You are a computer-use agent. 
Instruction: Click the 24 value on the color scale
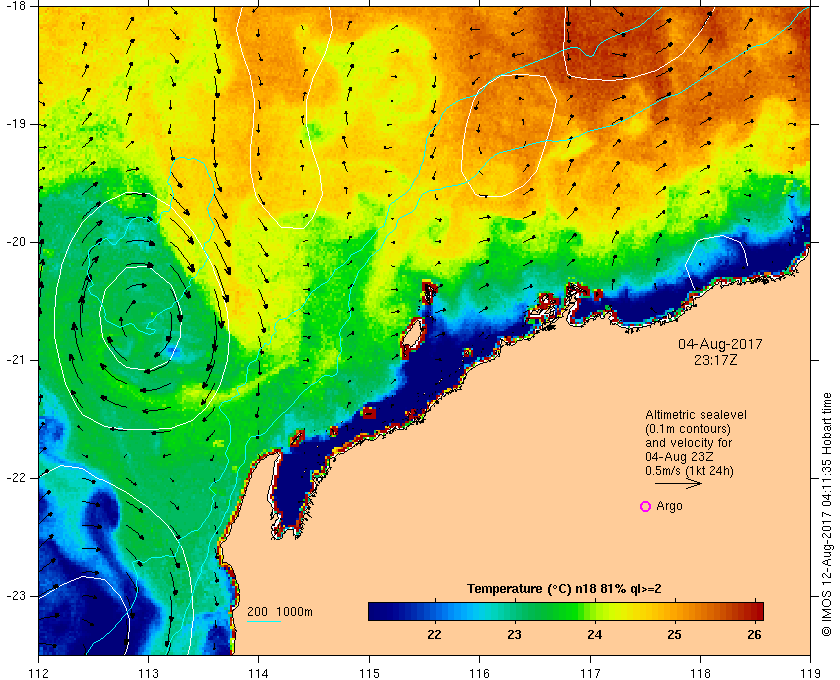click(595, 635)
